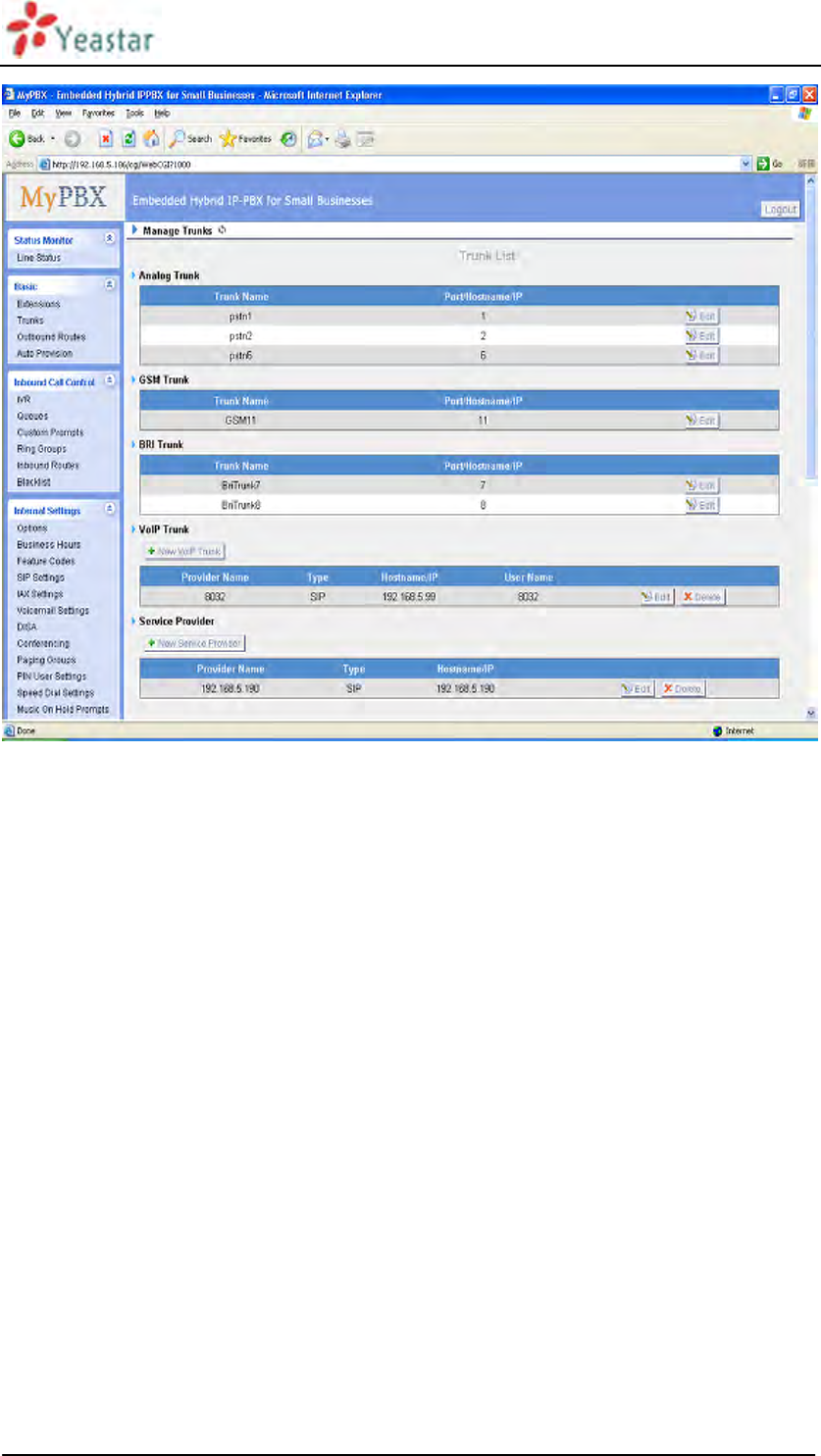The image size is (821, 1456).
Task: Open Ring Groups in the sidebar
Action: 41,449
